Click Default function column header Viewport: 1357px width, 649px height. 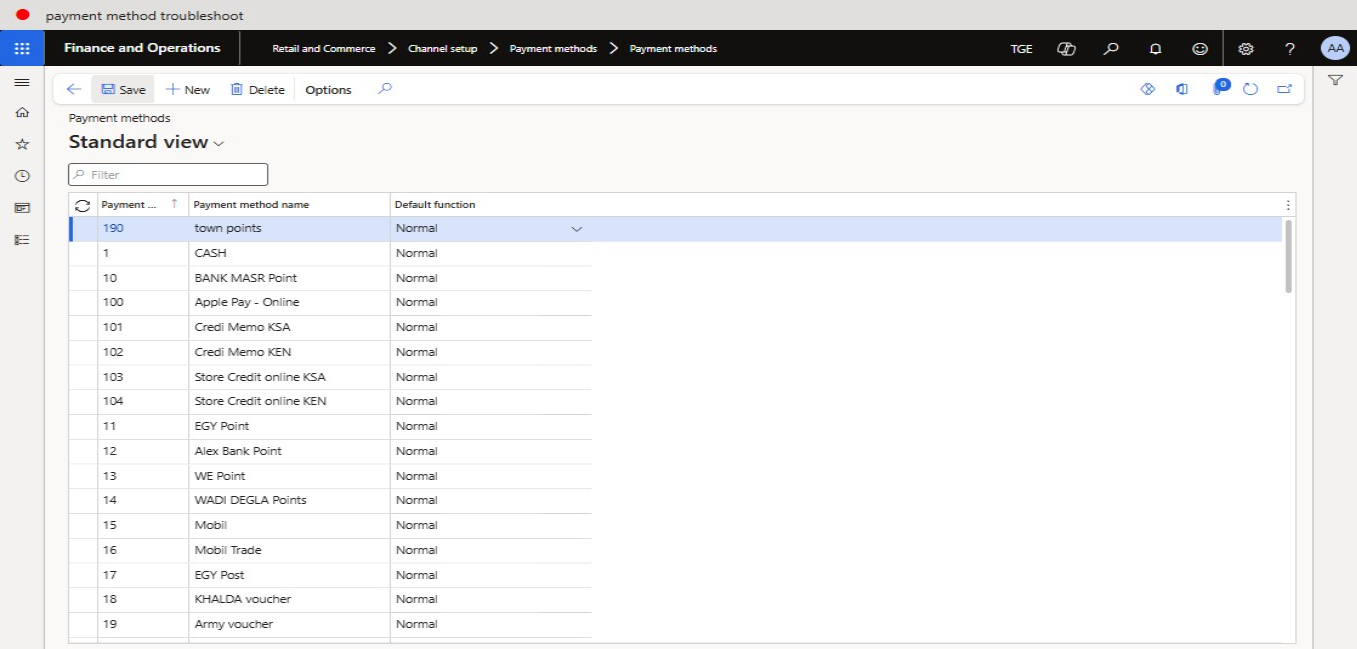435,204
